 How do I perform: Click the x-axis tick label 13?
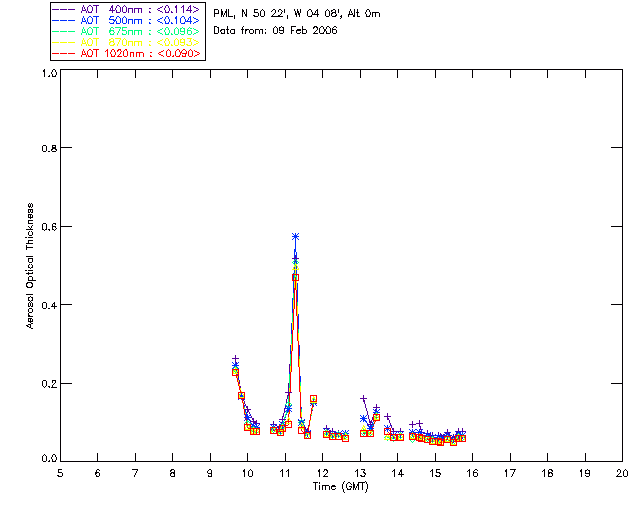[x=360, y=473]
